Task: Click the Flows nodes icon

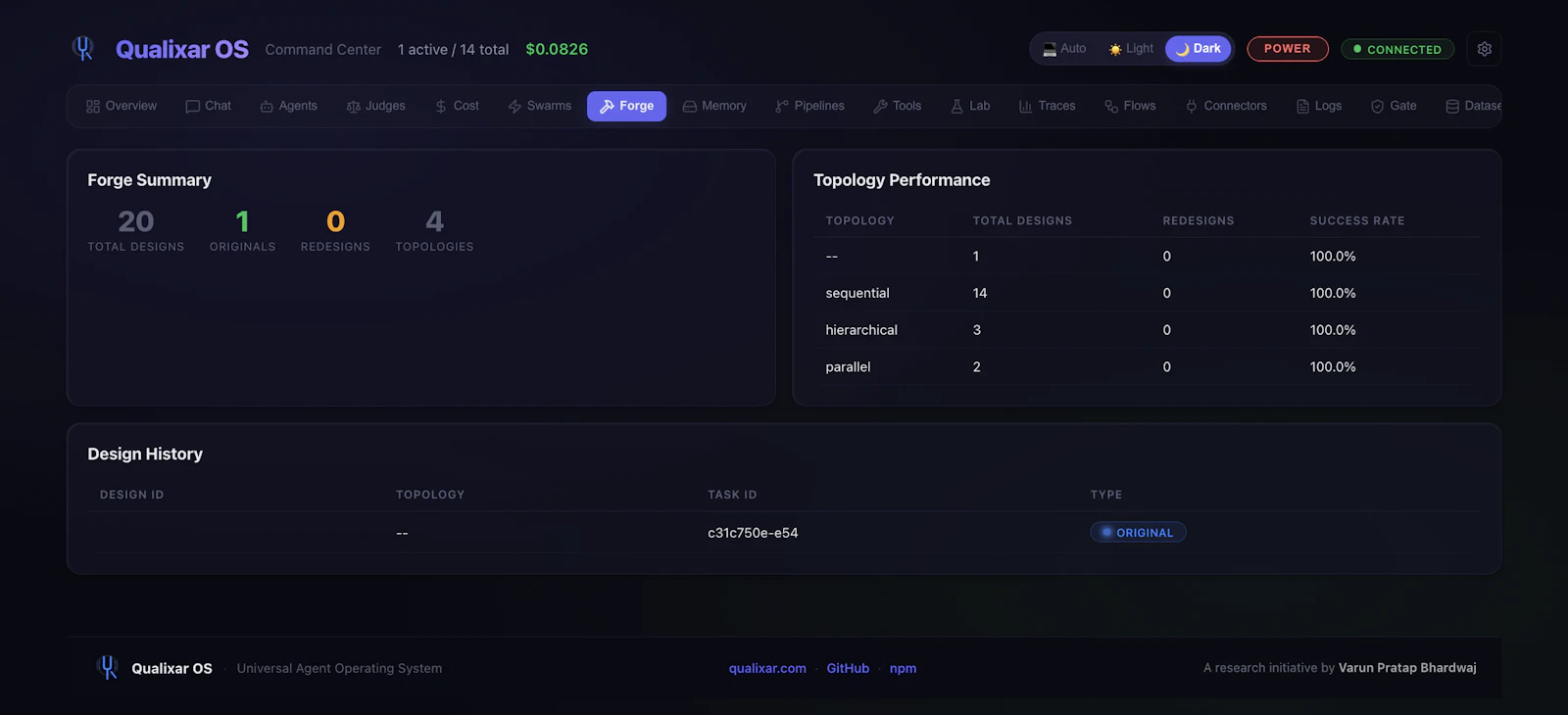Action: point(1111,107)
